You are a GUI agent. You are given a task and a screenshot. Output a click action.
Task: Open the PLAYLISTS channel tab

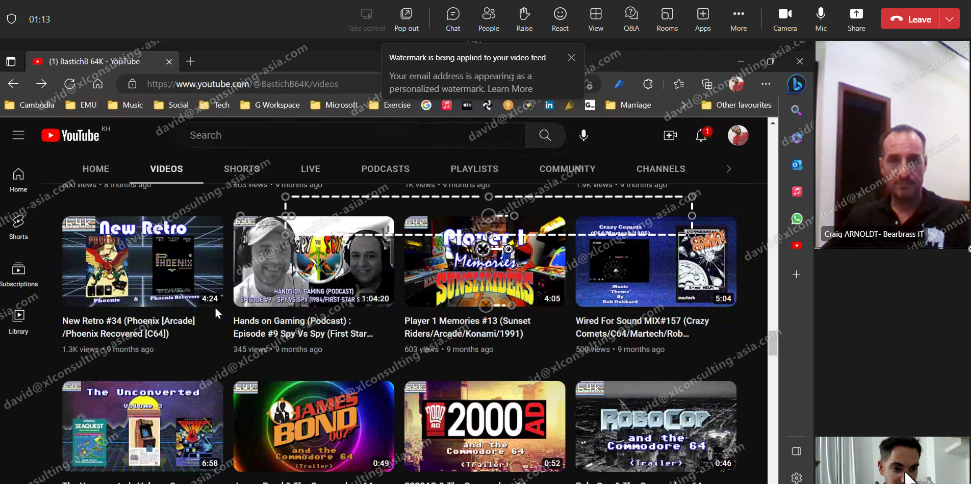[474, 169]
